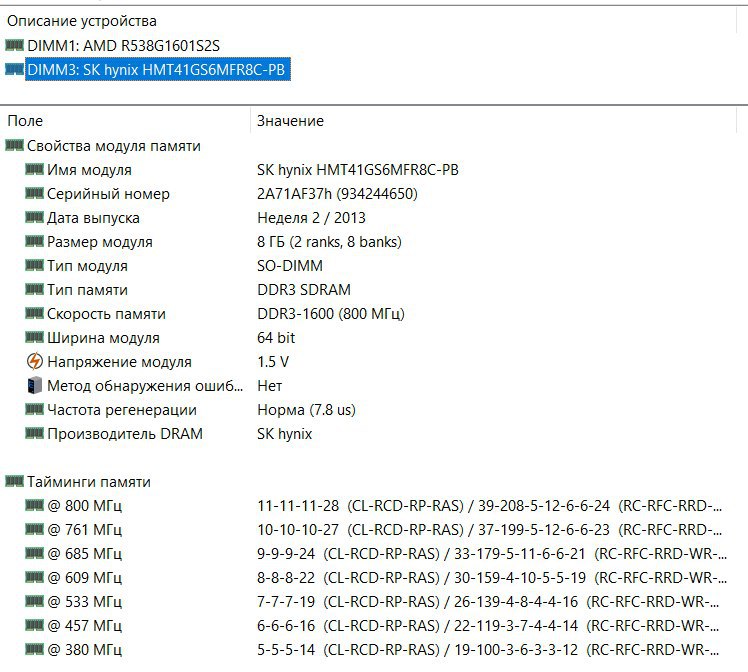The image size is (748, 672).
Task: Select the 'Производитель DRAM' field label
Action: click(x=125, y=434)
